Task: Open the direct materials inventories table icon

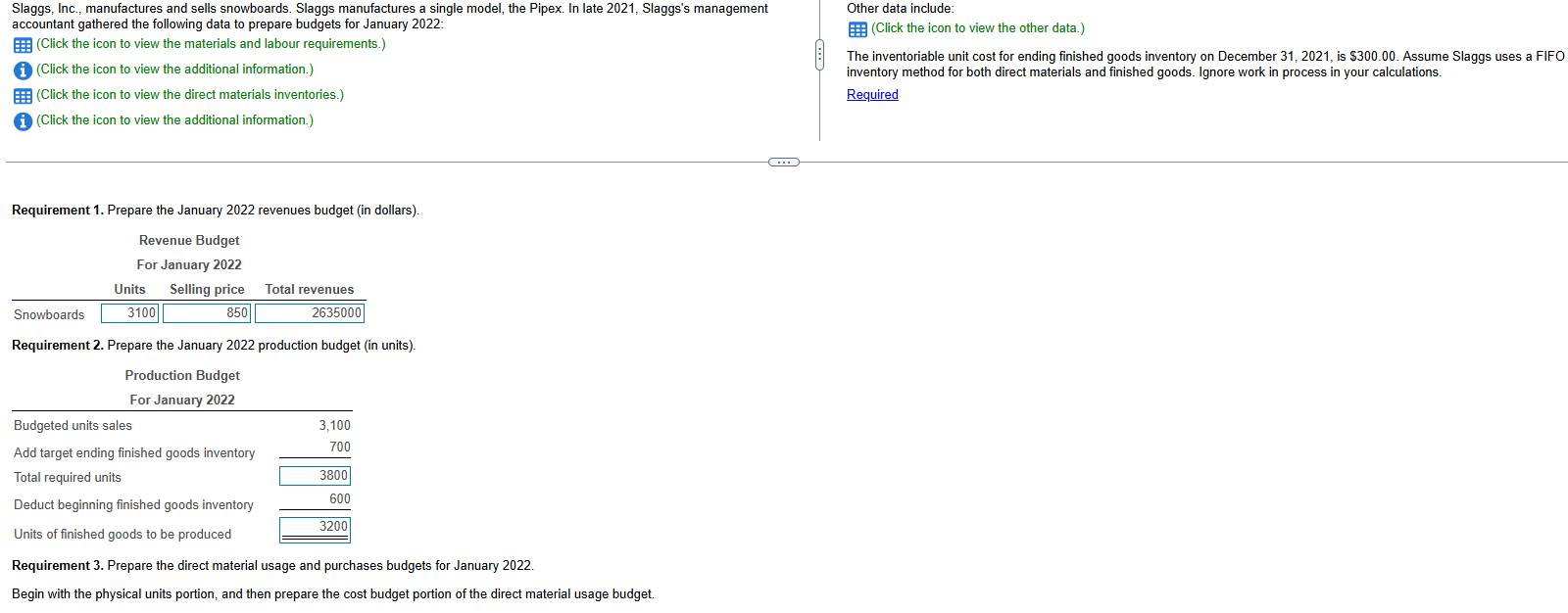Action: pyautogui.click(x=23, y=96)
